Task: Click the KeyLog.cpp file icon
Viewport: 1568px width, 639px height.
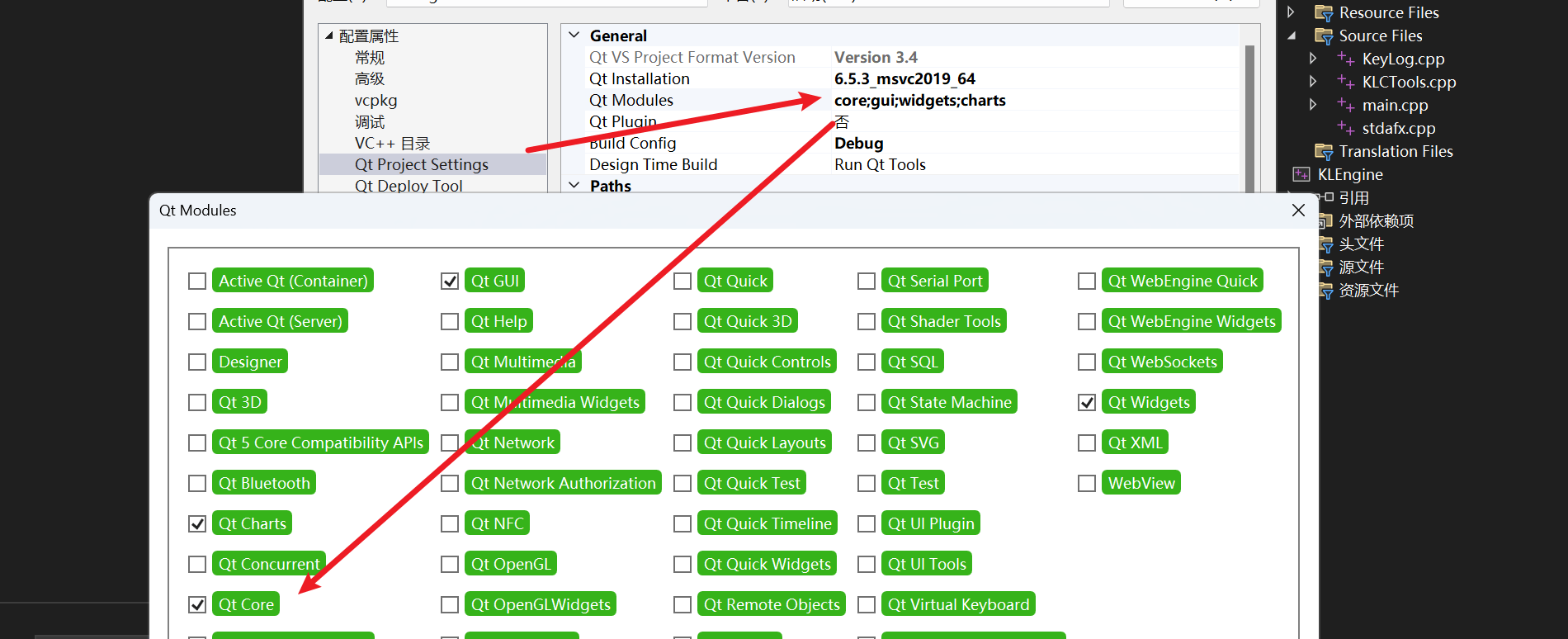Action: click(x=1346, y=59)
